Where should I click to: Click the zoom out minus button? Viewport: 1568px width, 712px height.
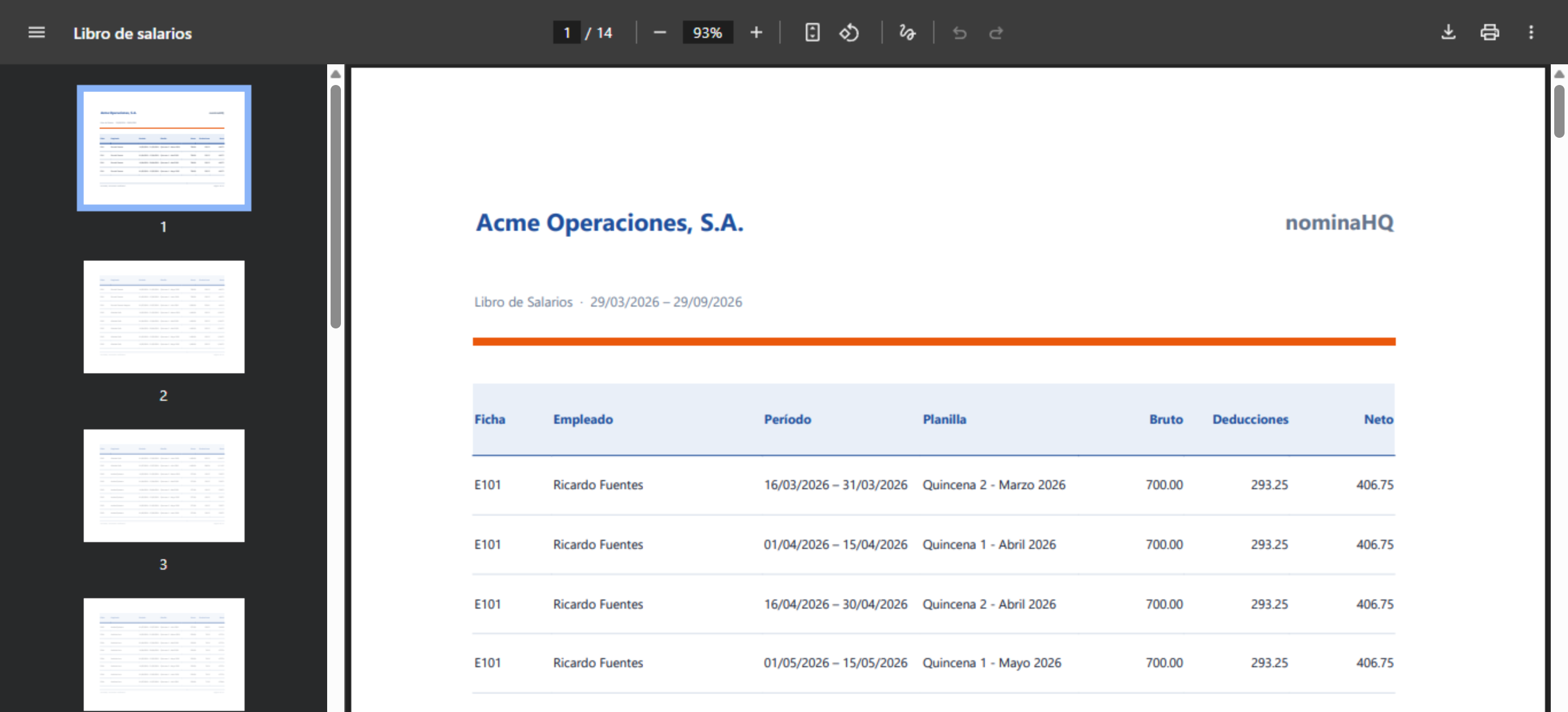tap(660, 32)
